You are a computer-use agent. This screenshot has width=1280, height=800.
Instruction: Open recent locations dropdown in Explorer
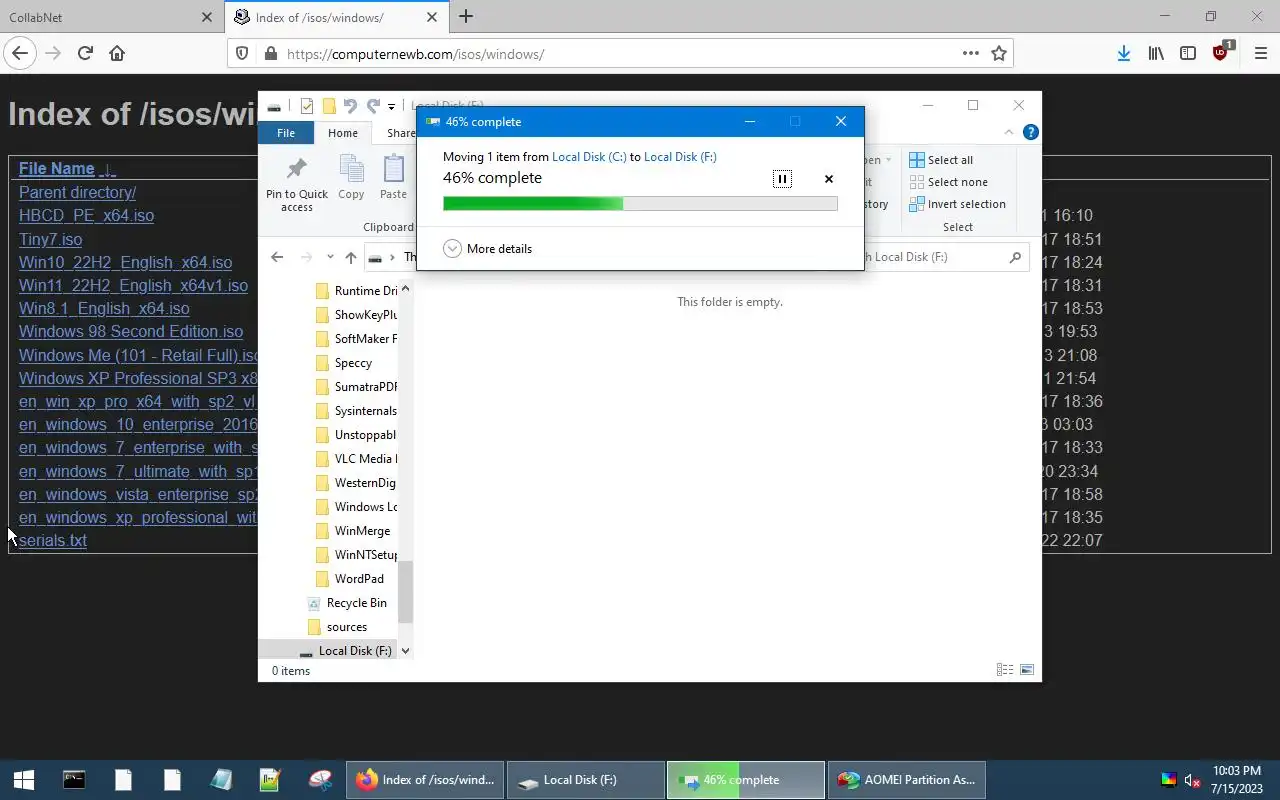pyautogui.click(x=330, y=257)
